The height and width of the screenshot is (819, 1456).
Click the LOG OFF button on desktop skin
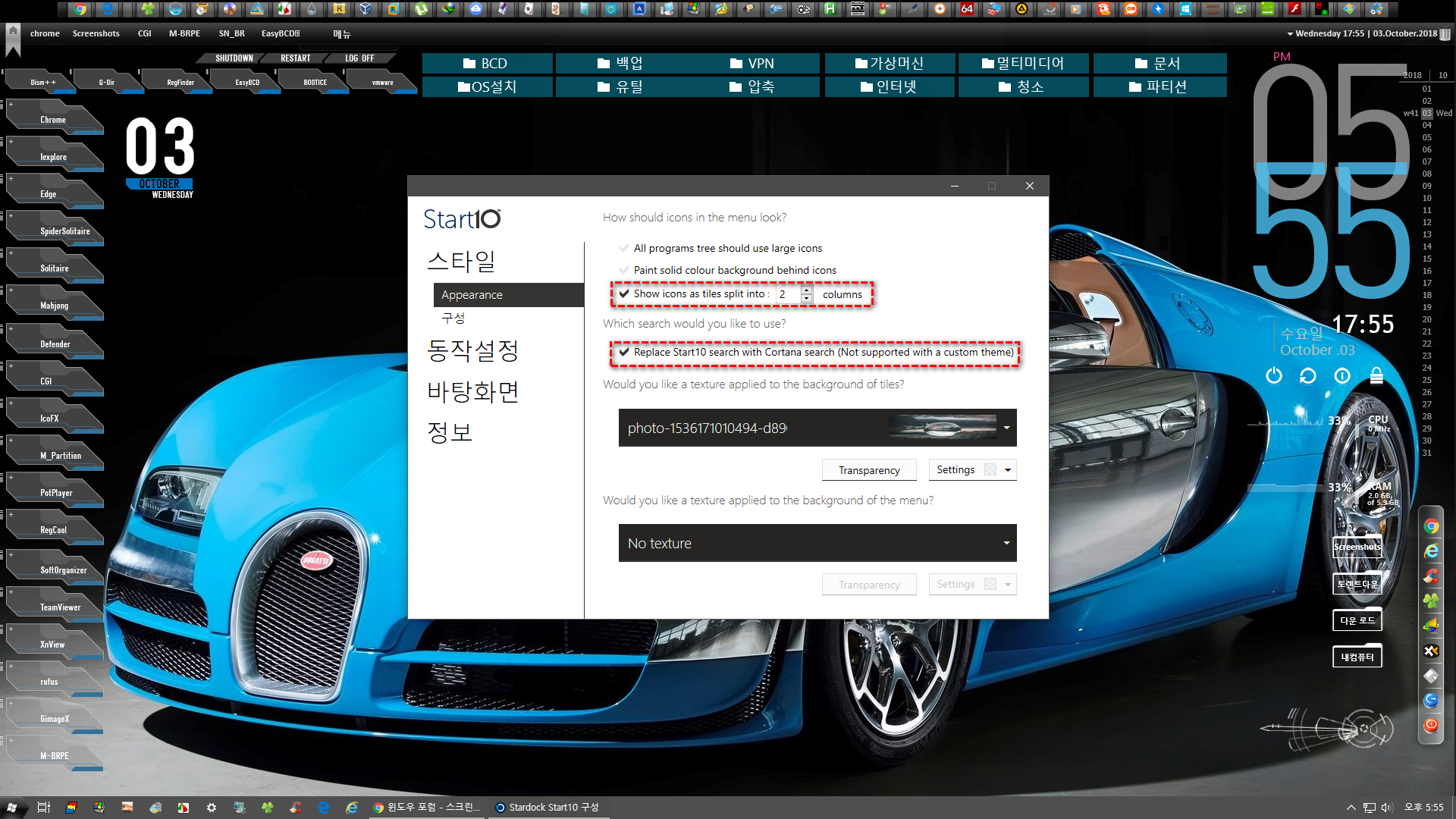(359, 58)
